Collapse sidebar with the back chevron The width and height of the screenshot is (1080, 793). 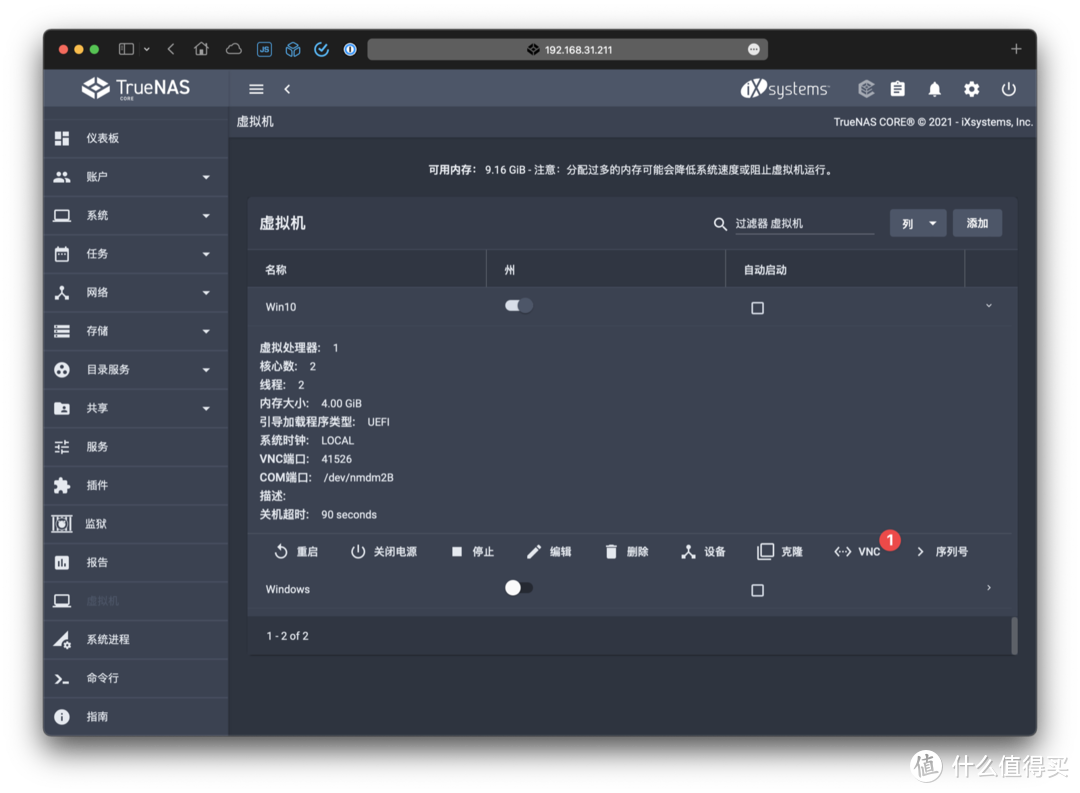pyautogui.click(x=287, y=89)
